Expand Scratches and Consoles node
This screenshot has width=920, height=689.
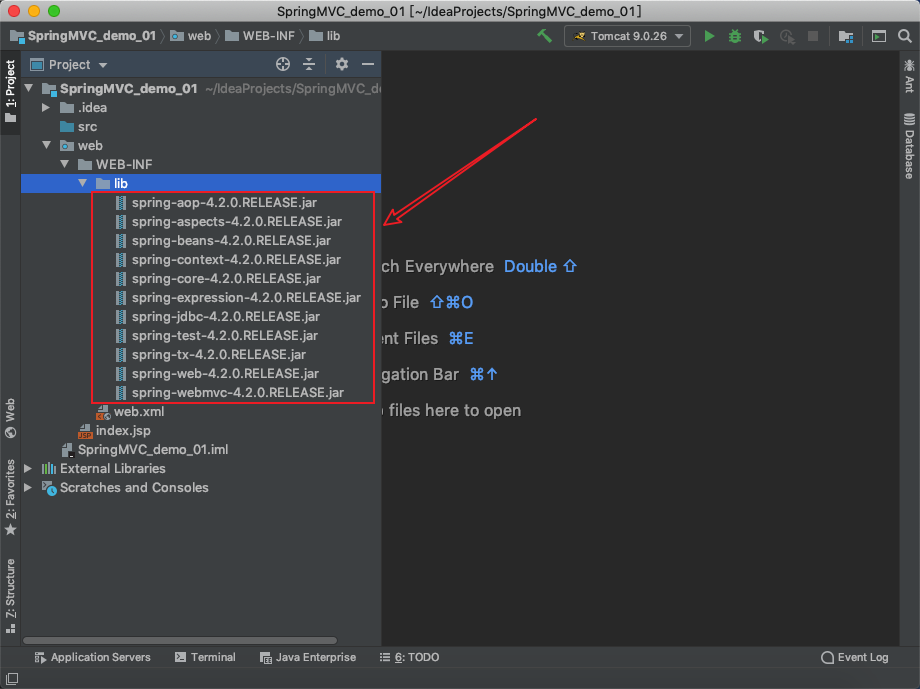[x=28, y=487]
